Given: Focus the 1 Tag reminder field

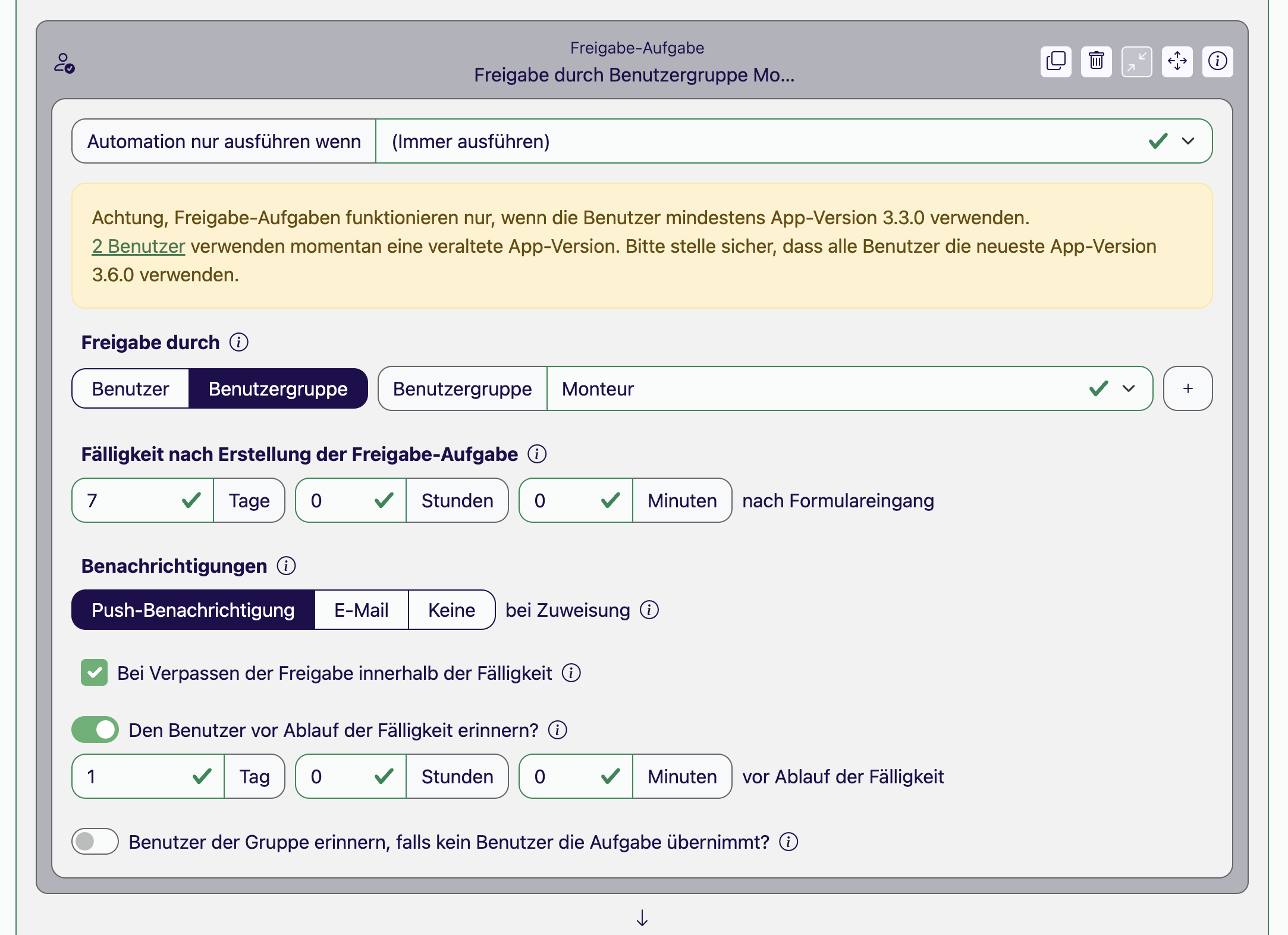Looking at the screenshot, I should click(x=137, y=776).
